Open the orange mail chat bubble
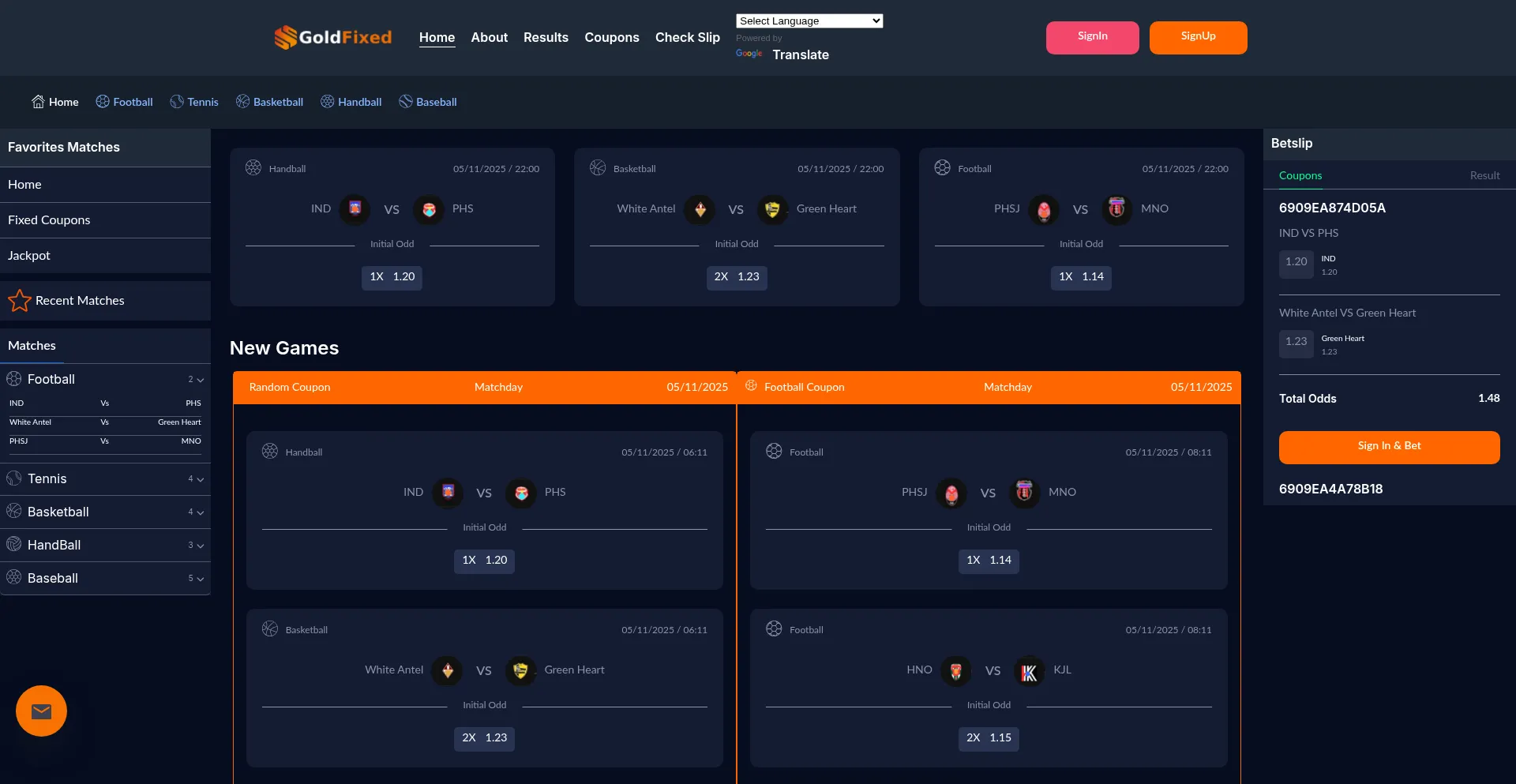 (x=41, y=711)
